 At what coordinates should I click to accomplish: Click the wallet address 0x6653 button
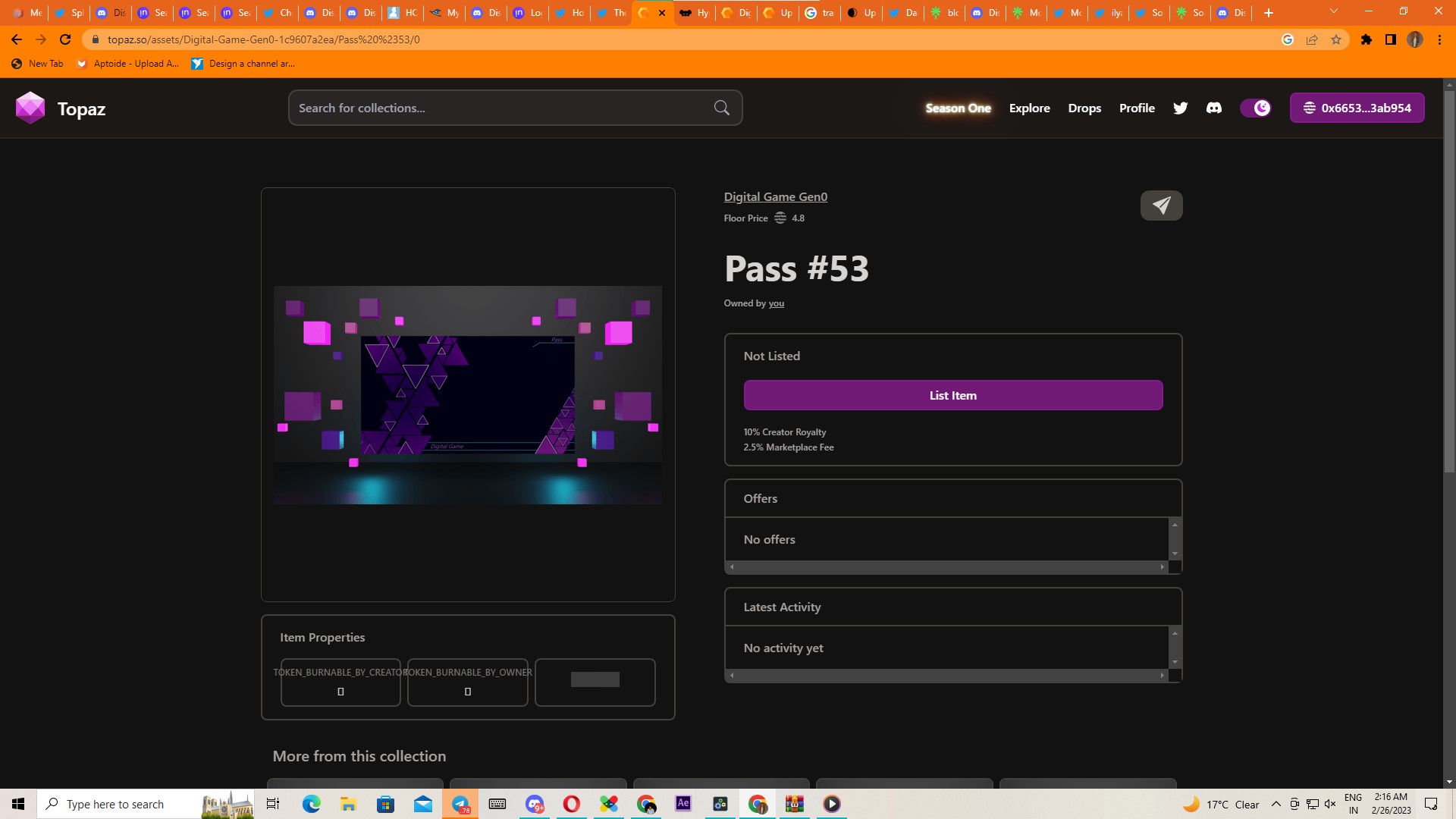(1357, 108)
